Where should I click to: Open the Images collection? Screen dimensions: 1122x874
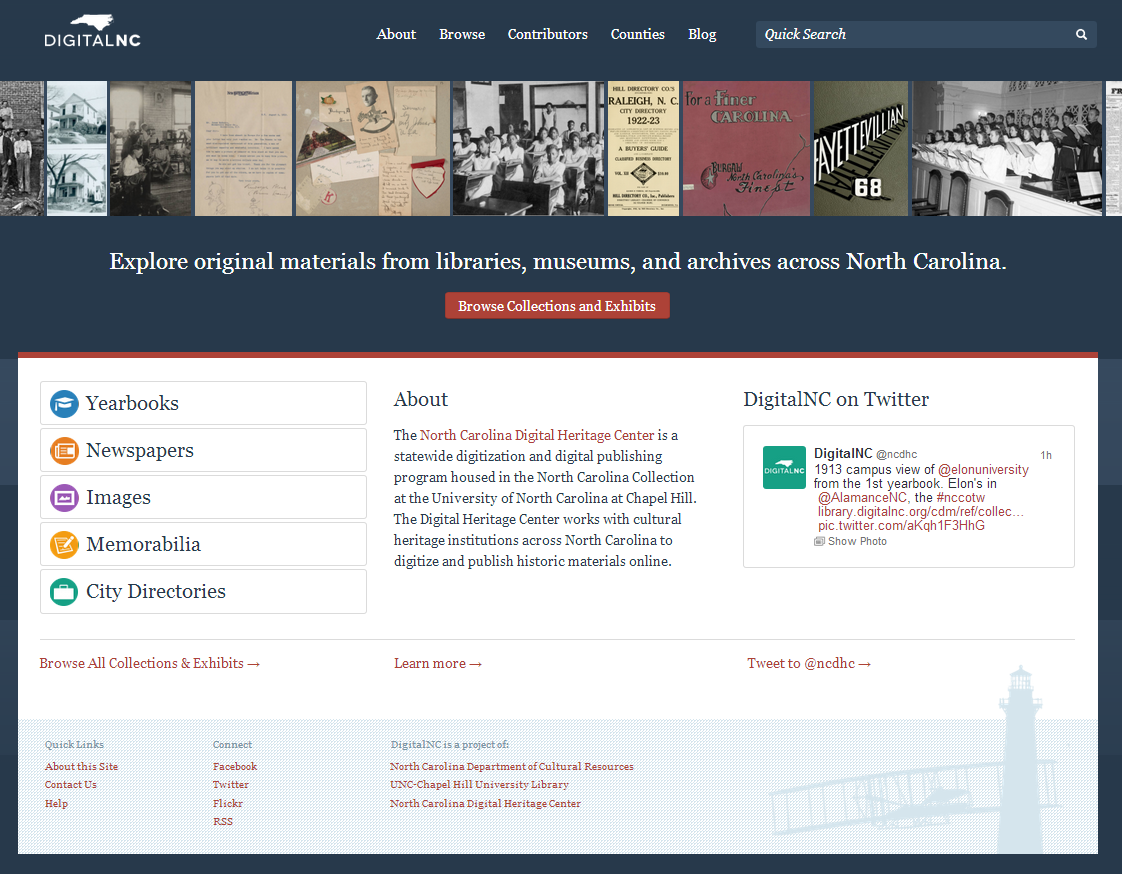tap(203, 497)
